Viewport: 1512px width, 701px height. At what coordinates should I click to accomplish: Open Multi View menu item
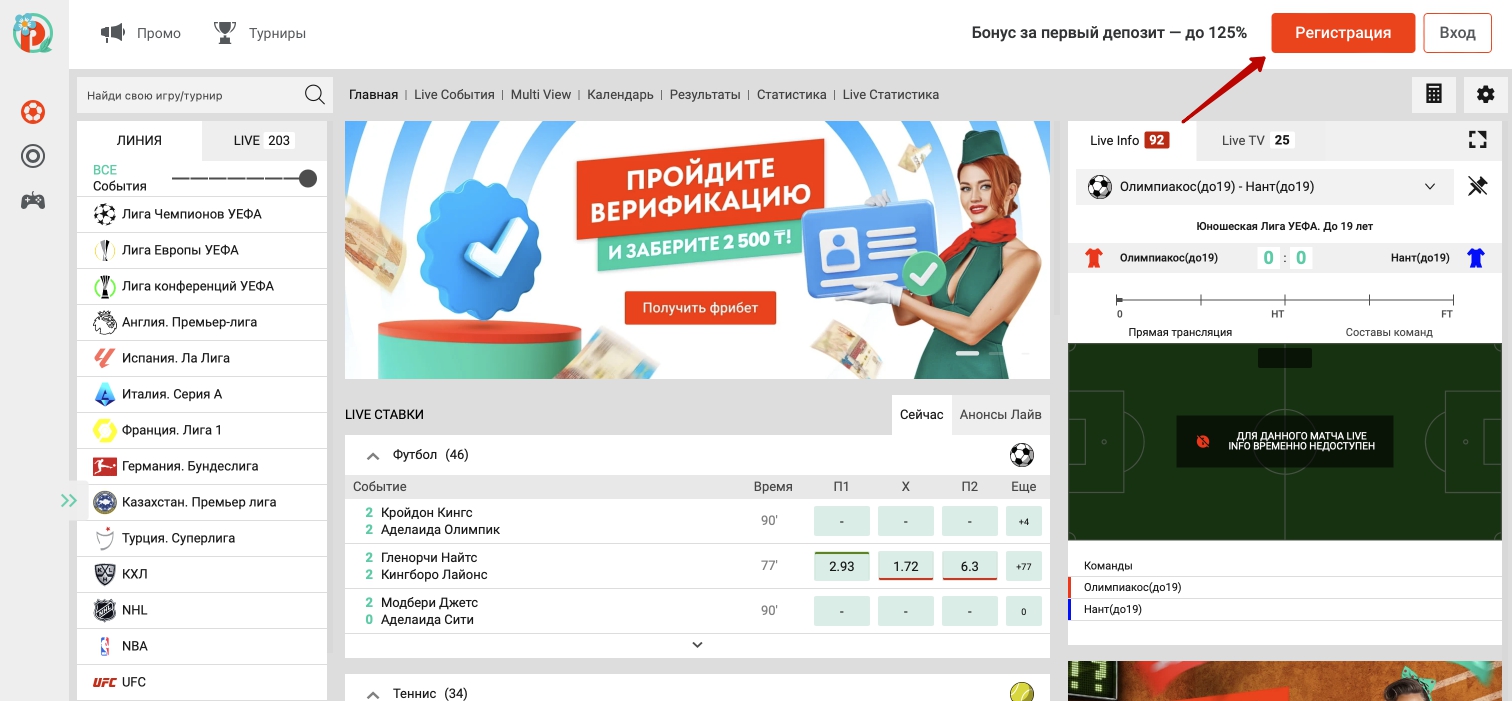[x=541, y=95]
